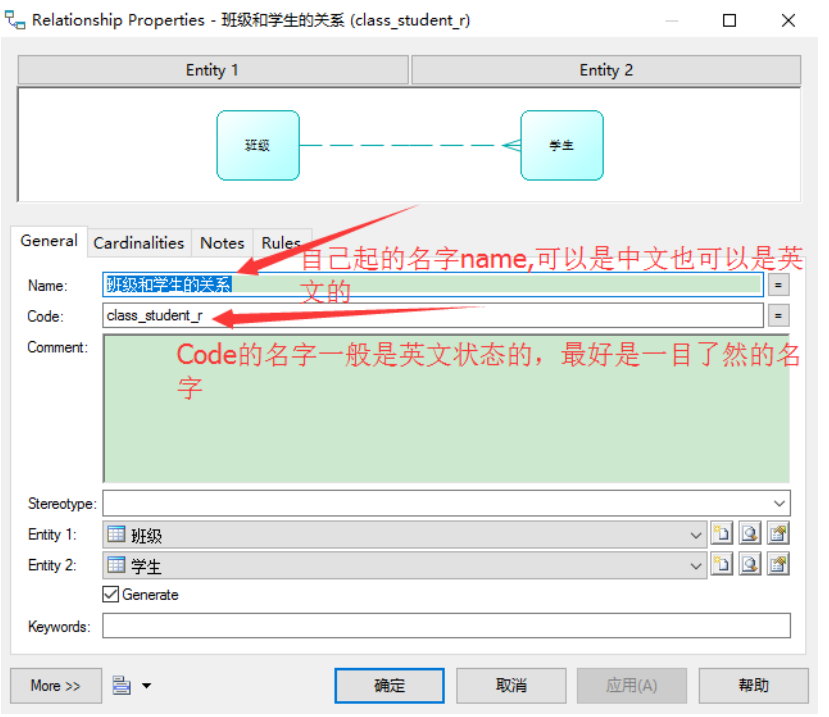Open properties of Entity 2 entity
The width and height of the screenshot is (829, 717).
coord(778,564)
